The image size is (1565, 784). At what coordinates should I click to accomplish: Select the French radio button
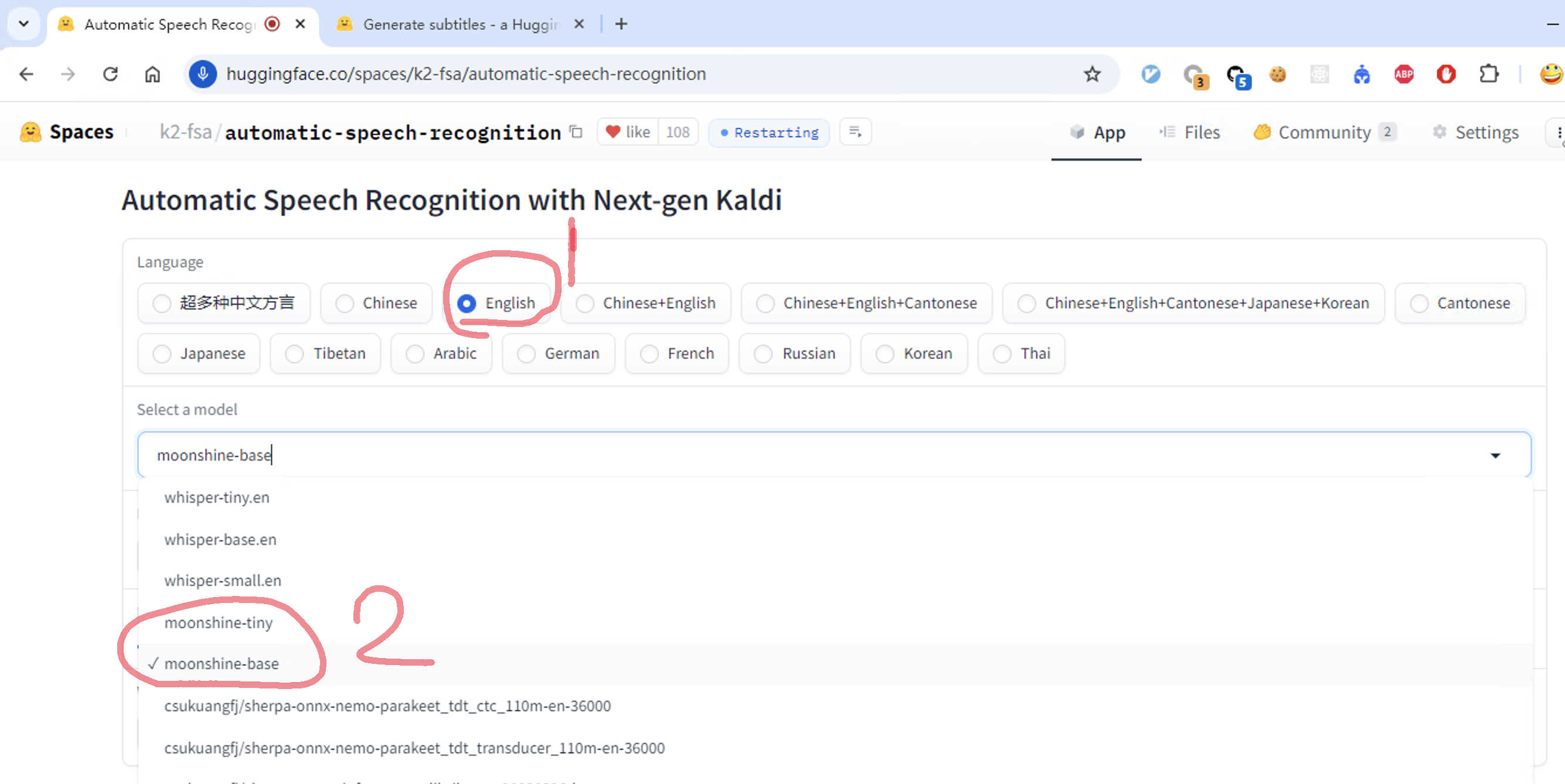click(x=677, y=353)
